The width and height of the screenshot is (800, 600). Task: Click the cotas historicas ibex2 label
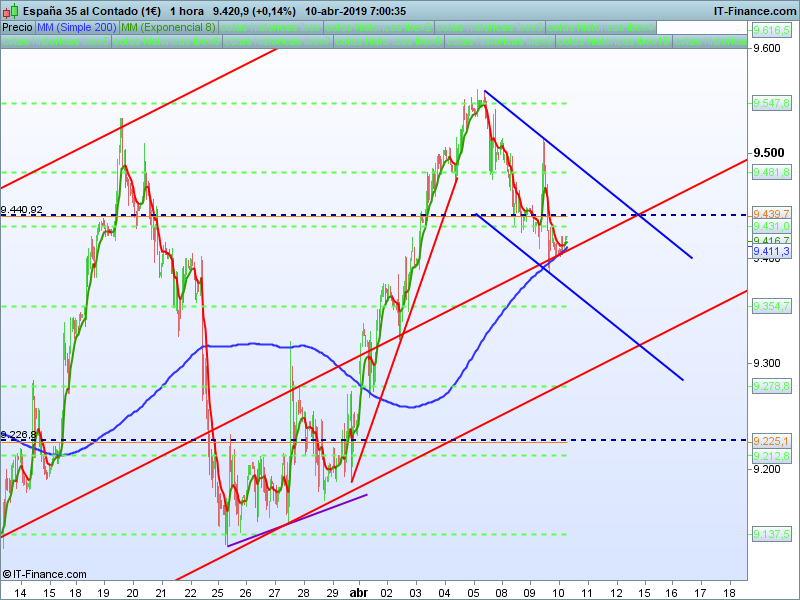click(379, 28)
